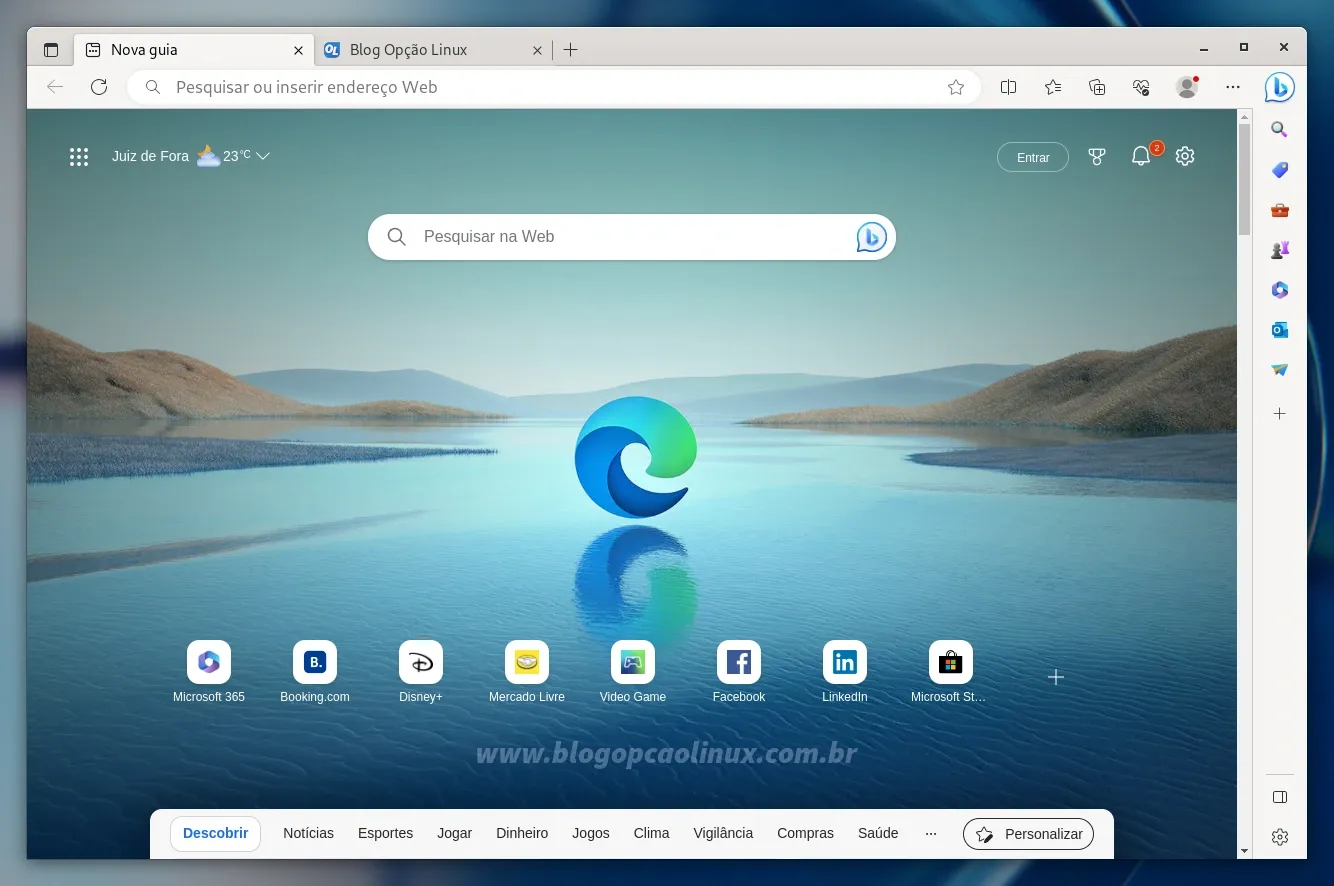This screenshot has height=886, width=1334.
Task: Switch to the Nova guia tab
Action: (195, 50)
